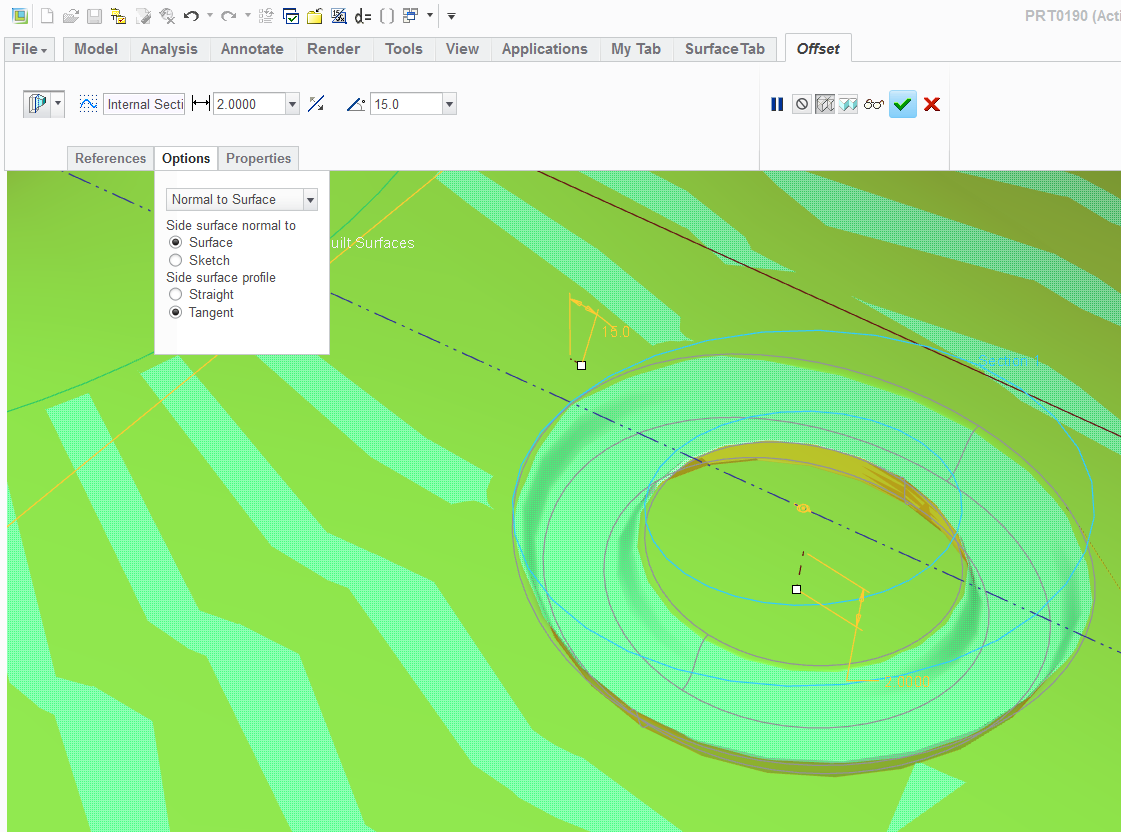Open the Normal to Surface dropdown
The height and width of the screenshot is (832, 1121).
(310, 199)
